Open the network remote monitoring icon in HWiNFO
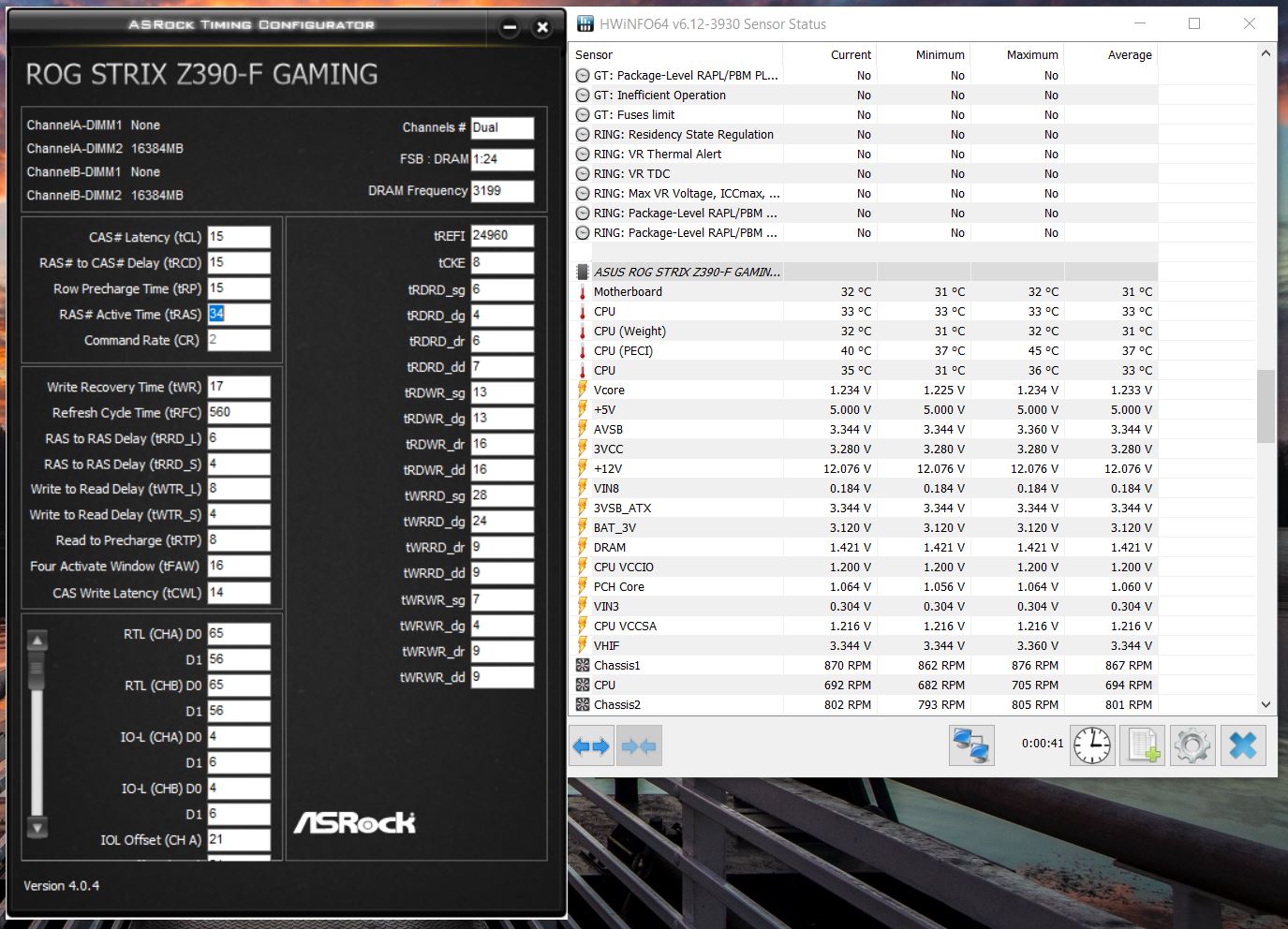 971,746
